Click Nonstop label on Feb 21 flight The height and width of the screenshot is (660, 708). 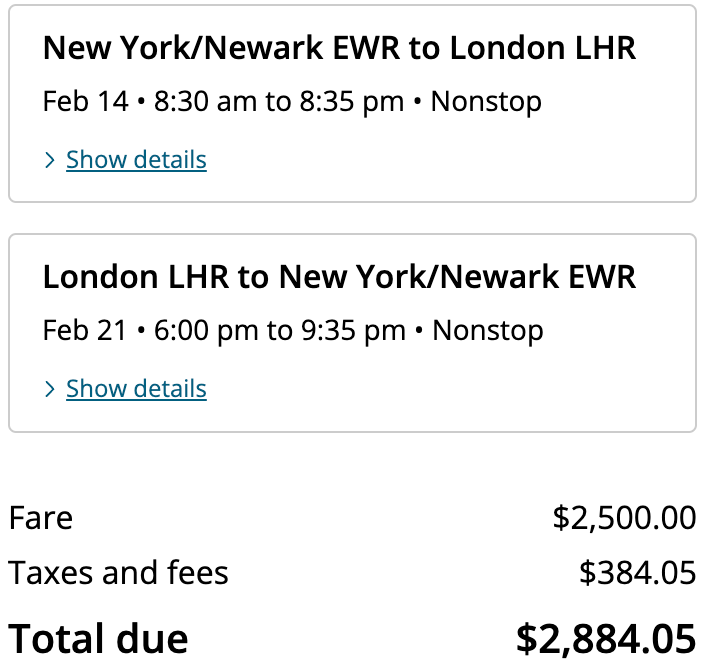click(488, 331)
